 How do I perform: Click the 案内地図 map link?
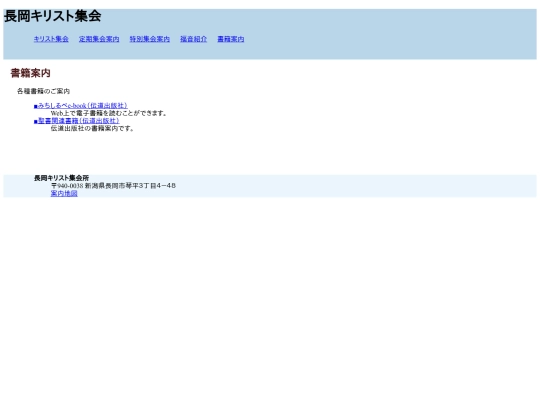tap(64, 194)
